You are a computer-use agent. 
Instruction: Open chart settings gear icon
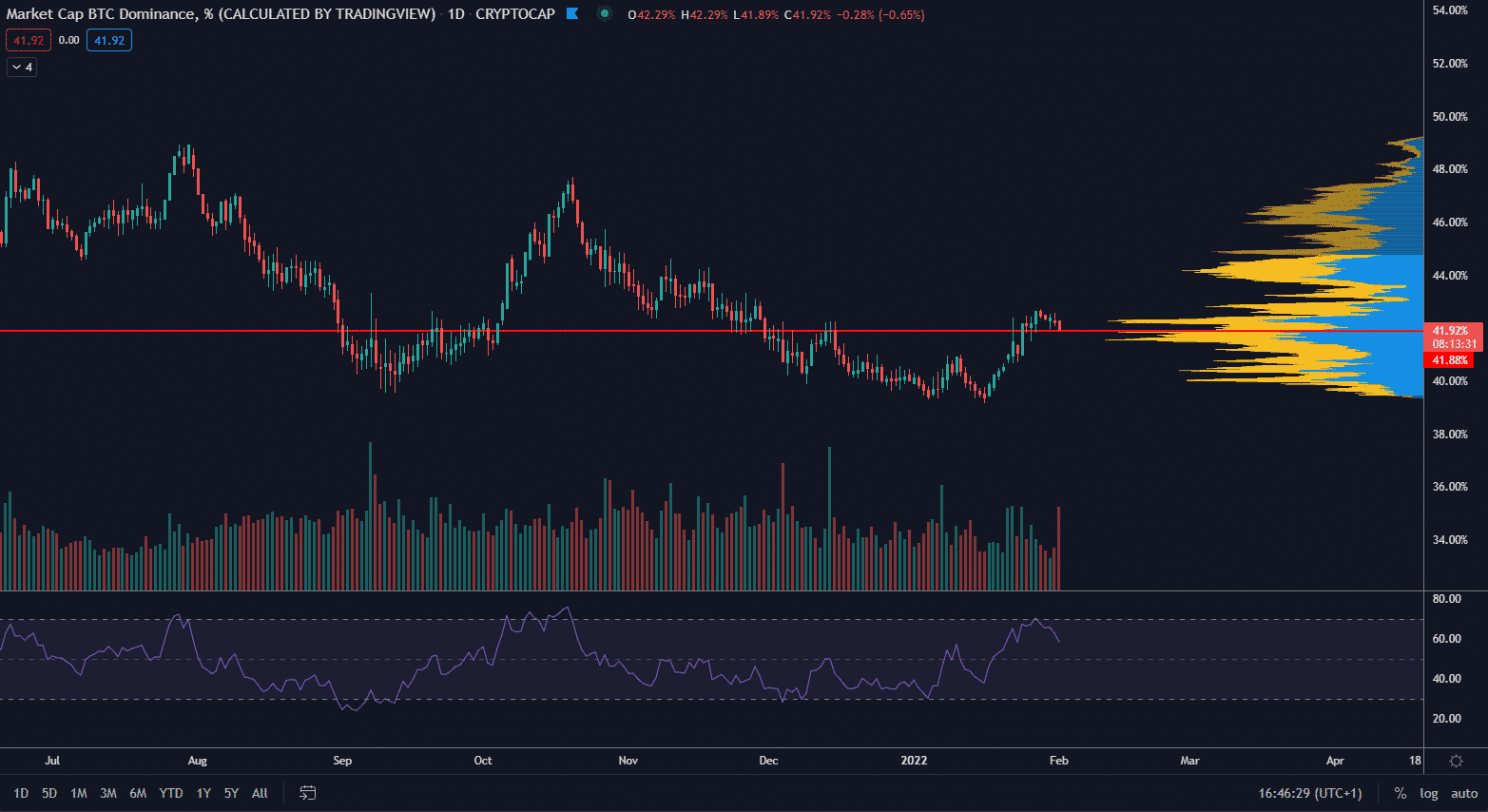[x=1456, y=761]
